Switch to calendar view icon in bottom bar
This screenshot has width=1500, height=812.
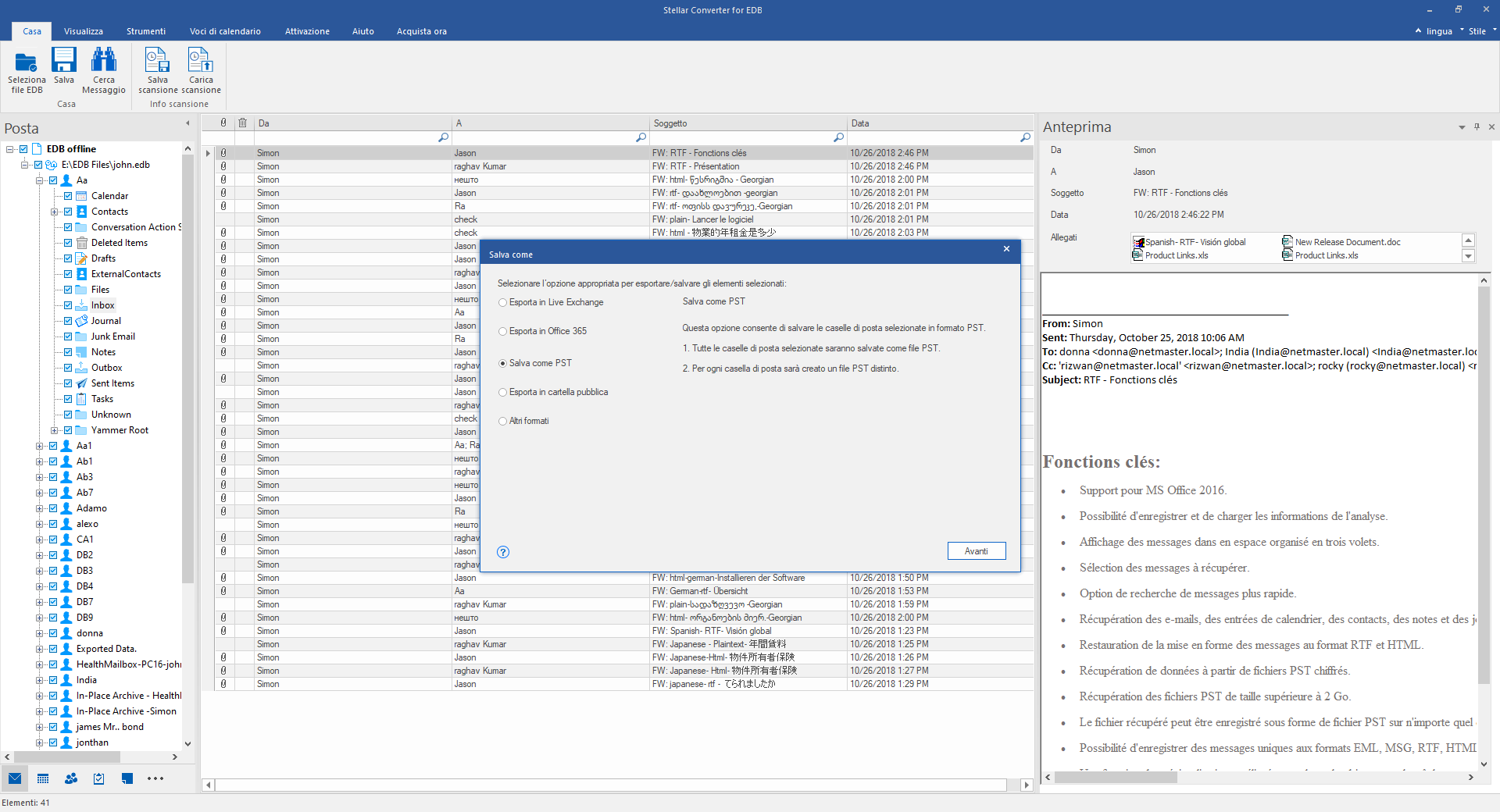[x=43, y=778]
